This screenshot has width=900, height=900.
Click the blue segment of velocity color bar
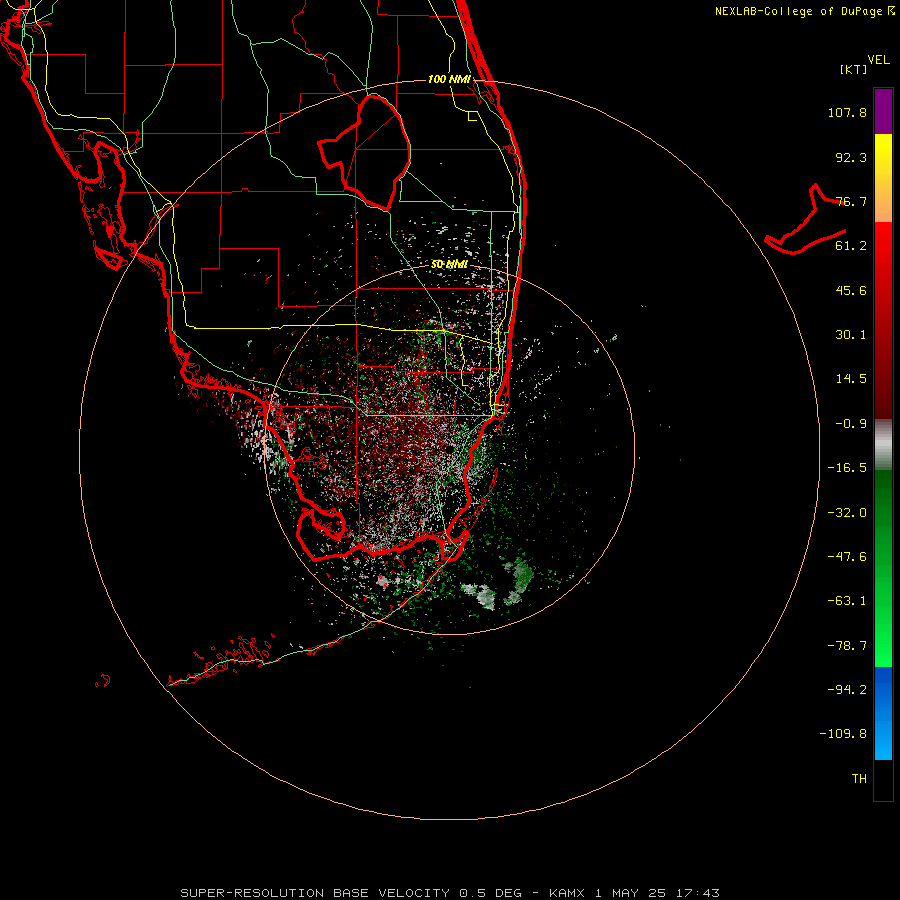(883, 713)
